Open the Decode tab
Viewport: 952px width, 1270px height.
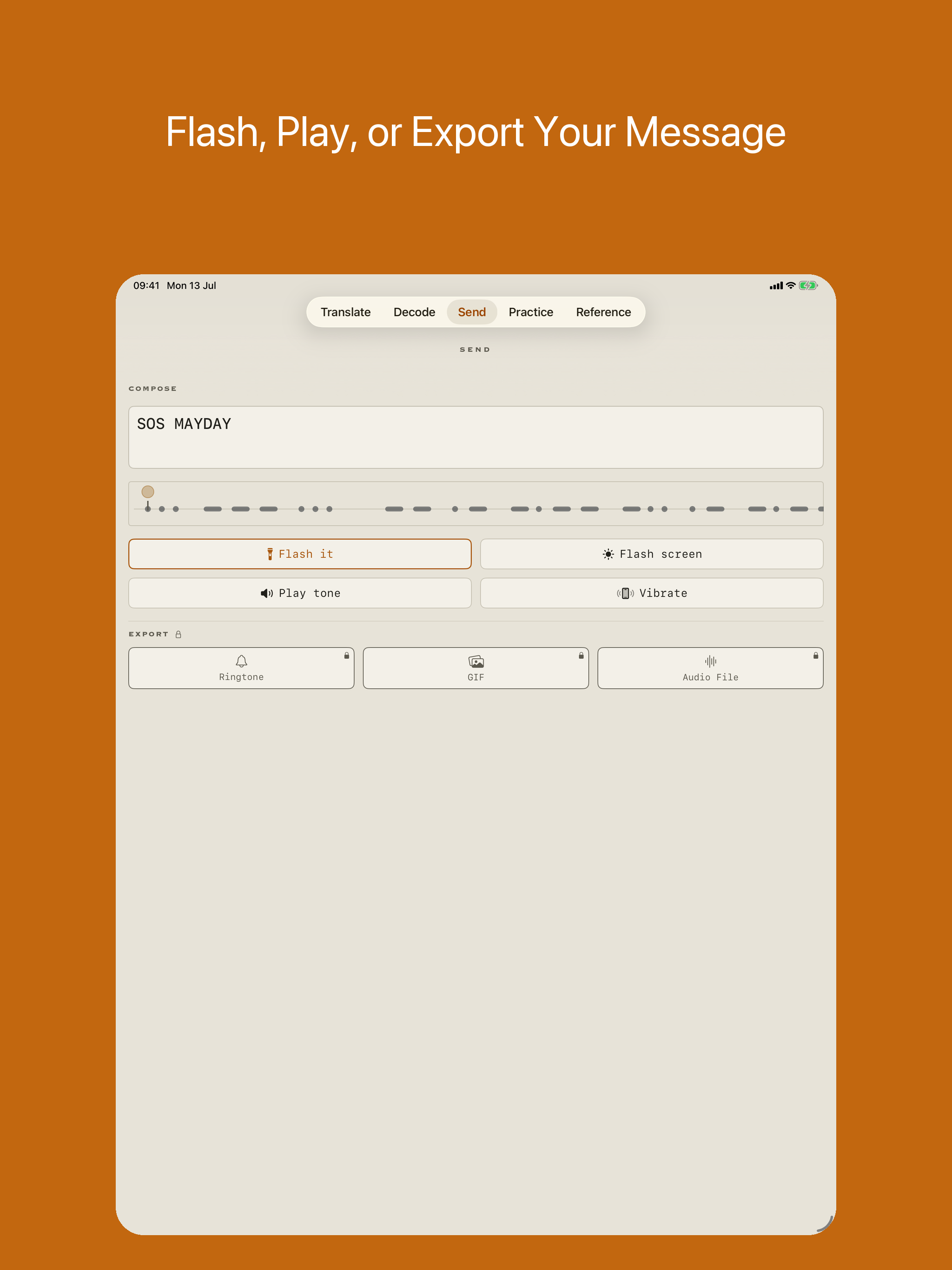click(x=414, y=312)
